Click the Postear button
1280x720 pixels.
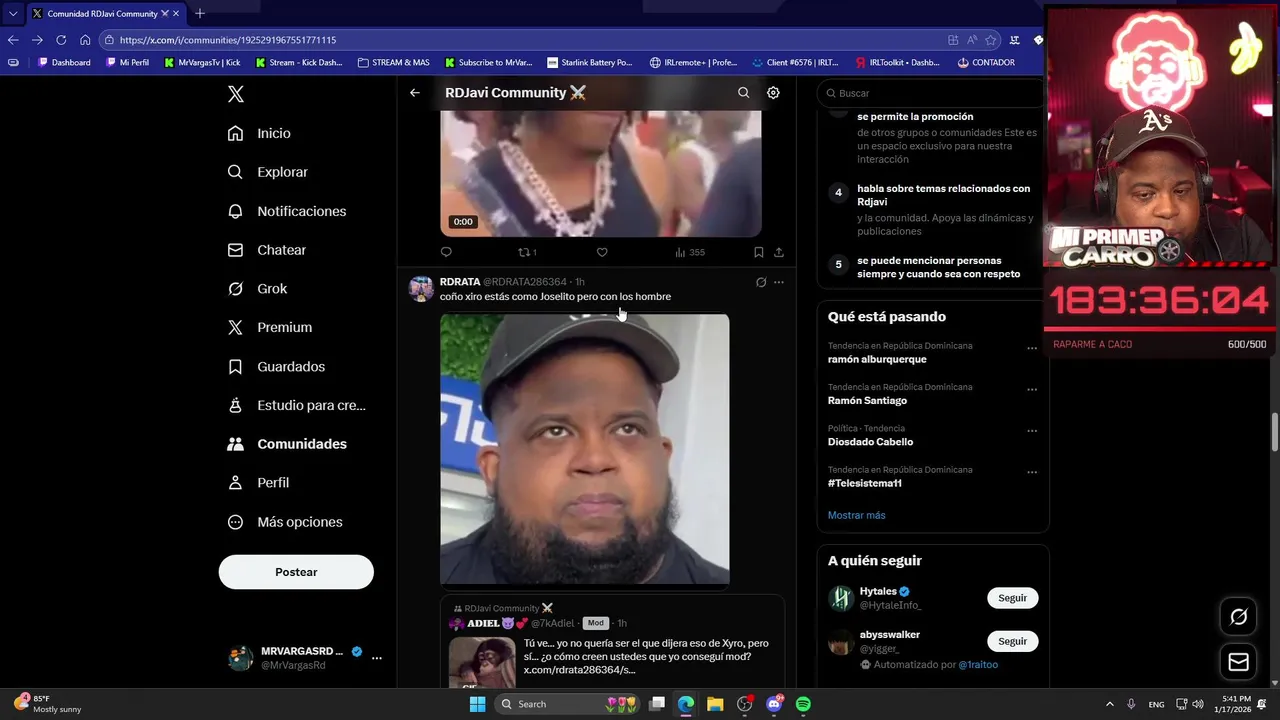(x=296, y=572)
